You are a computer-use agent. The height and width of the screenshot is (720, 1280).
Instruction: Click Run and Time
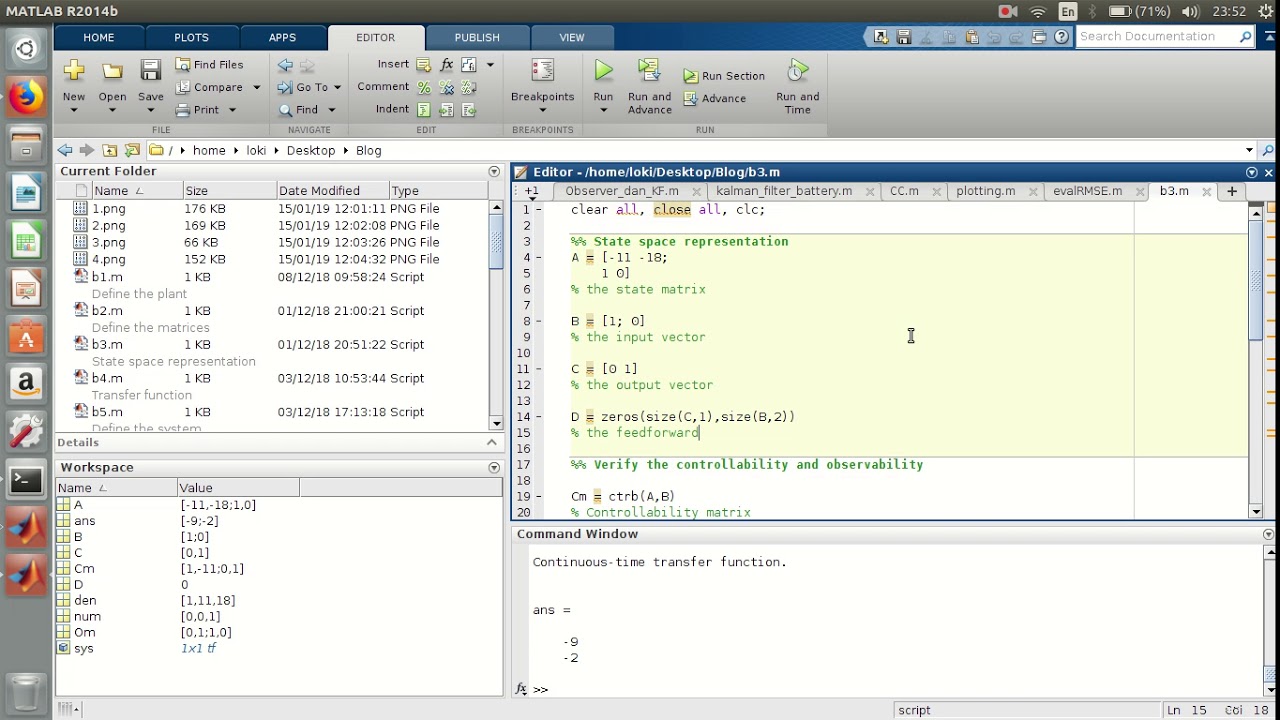coord(797,87)
